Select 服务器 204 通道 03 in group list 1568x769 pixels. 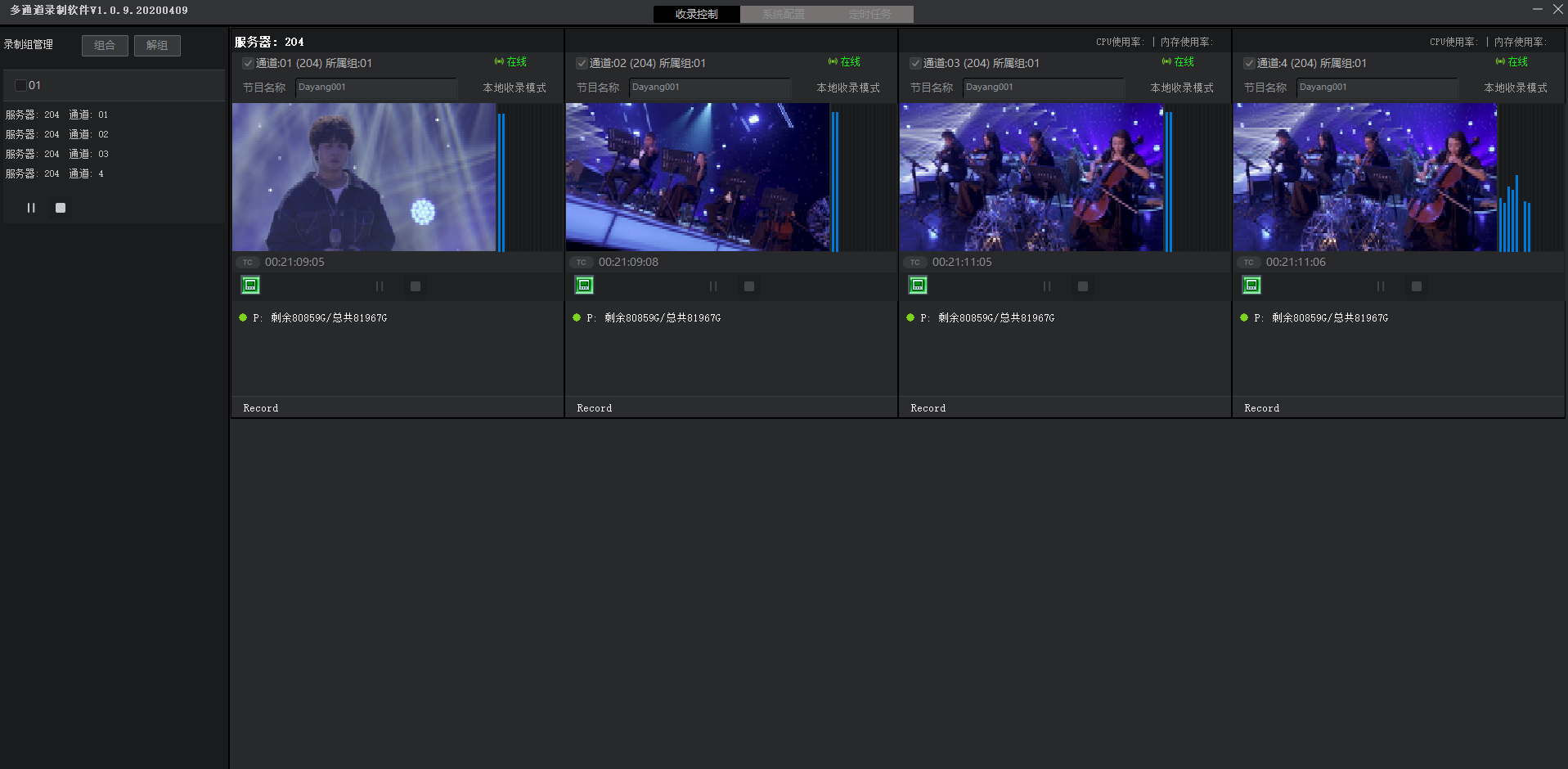point(57,154)
